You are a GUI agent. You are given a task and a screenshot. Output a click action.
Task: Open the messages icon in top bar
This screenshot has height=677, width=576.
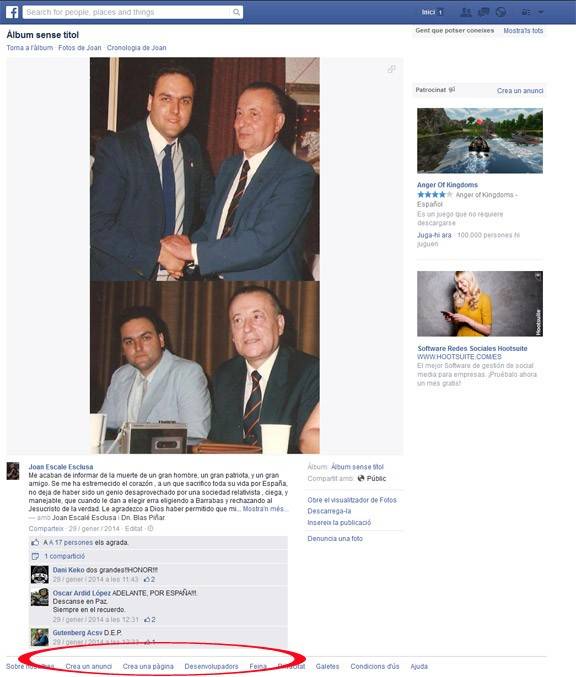[484, 12]
